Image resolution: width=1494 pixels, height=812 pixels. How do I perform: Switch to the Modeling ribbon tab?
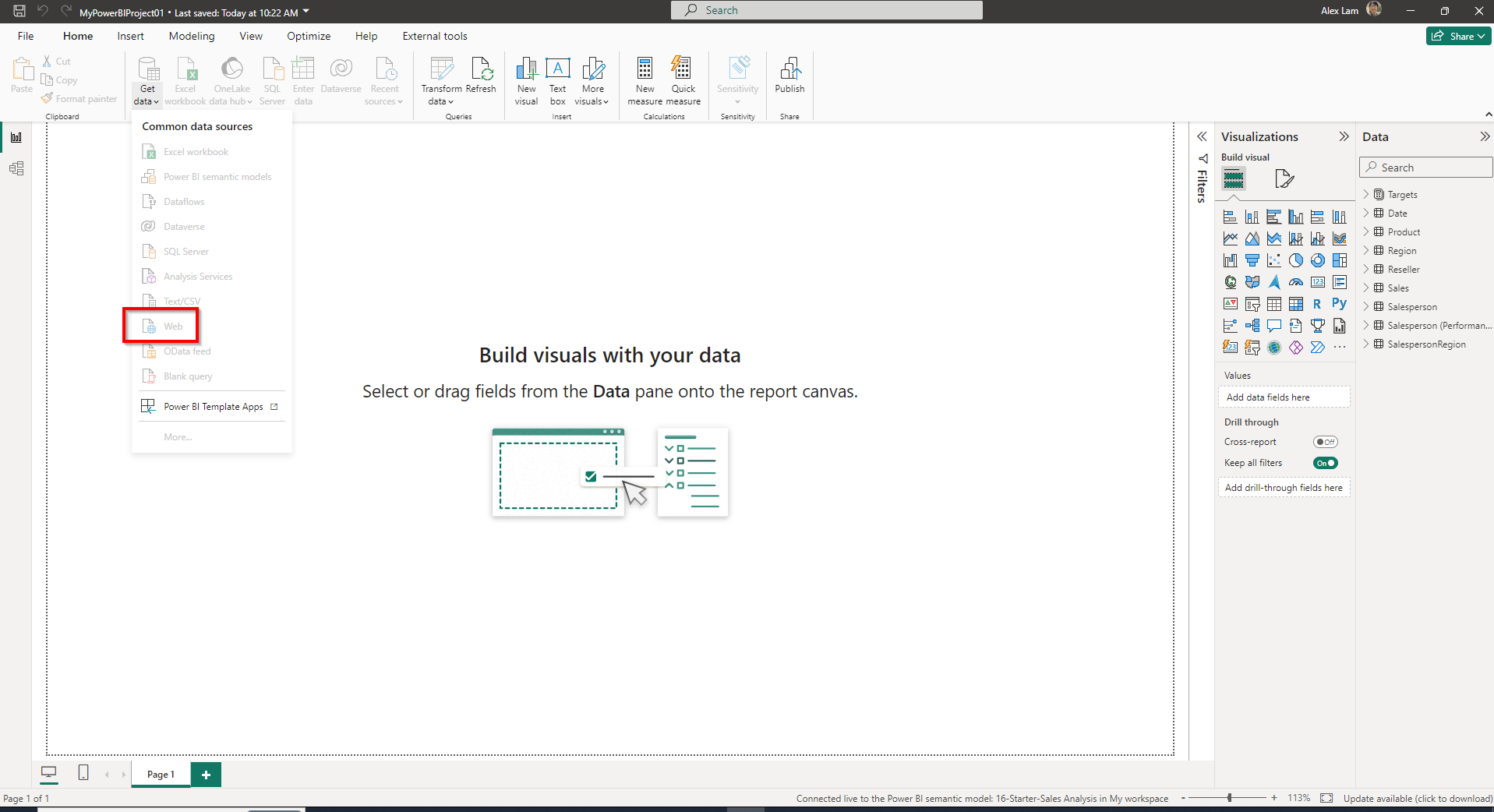coord(192,36)
